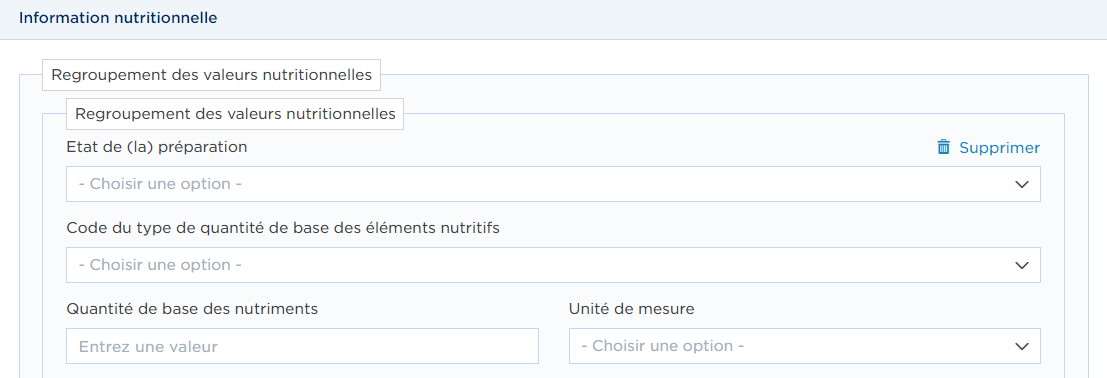
Task: Click the chevron arrow of Etat de préparation field
Action: click(x=1021, y=184)
